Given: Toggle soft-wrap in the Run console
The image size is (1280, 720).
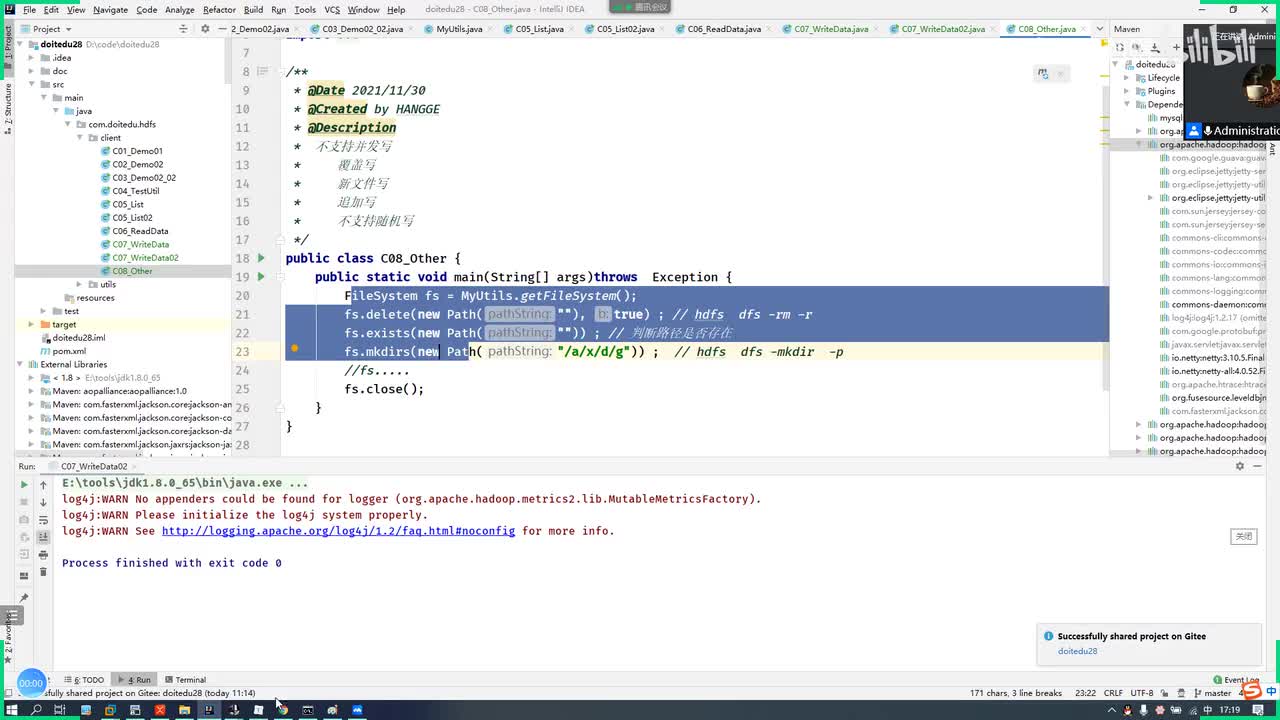Looking at the screenshot, I should 43,519.
